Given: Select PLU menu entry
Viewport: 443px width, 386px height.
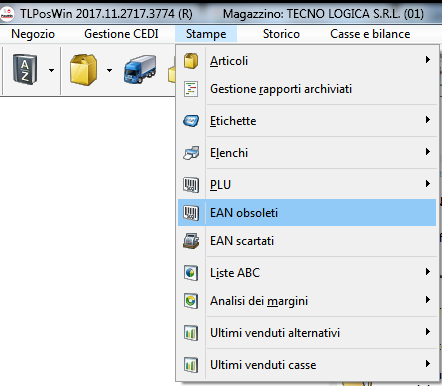Looking at the screenshot, I should (307, 185).
